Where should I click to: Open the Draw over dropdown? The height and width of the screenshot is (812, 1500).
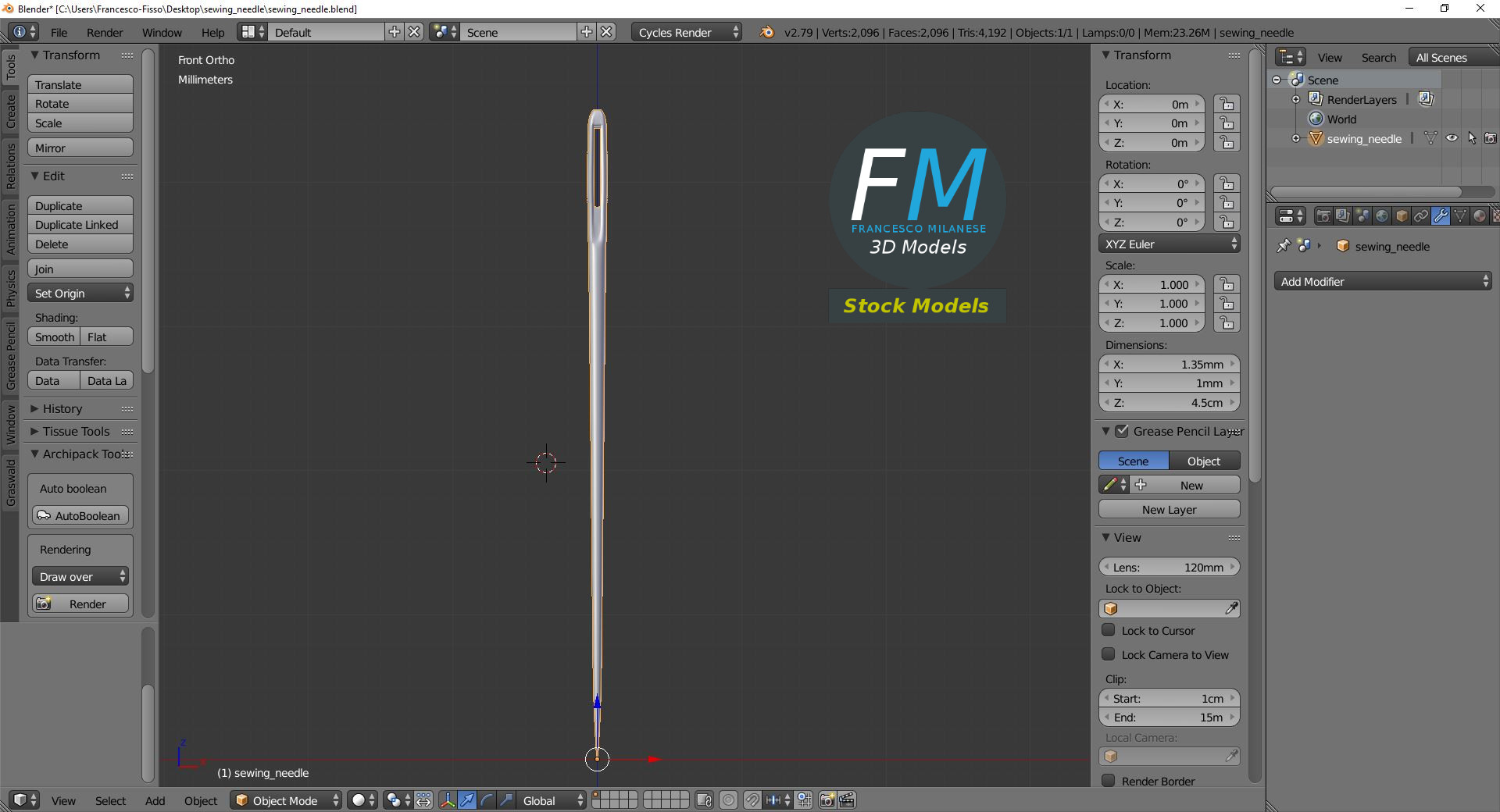point(80,576)
